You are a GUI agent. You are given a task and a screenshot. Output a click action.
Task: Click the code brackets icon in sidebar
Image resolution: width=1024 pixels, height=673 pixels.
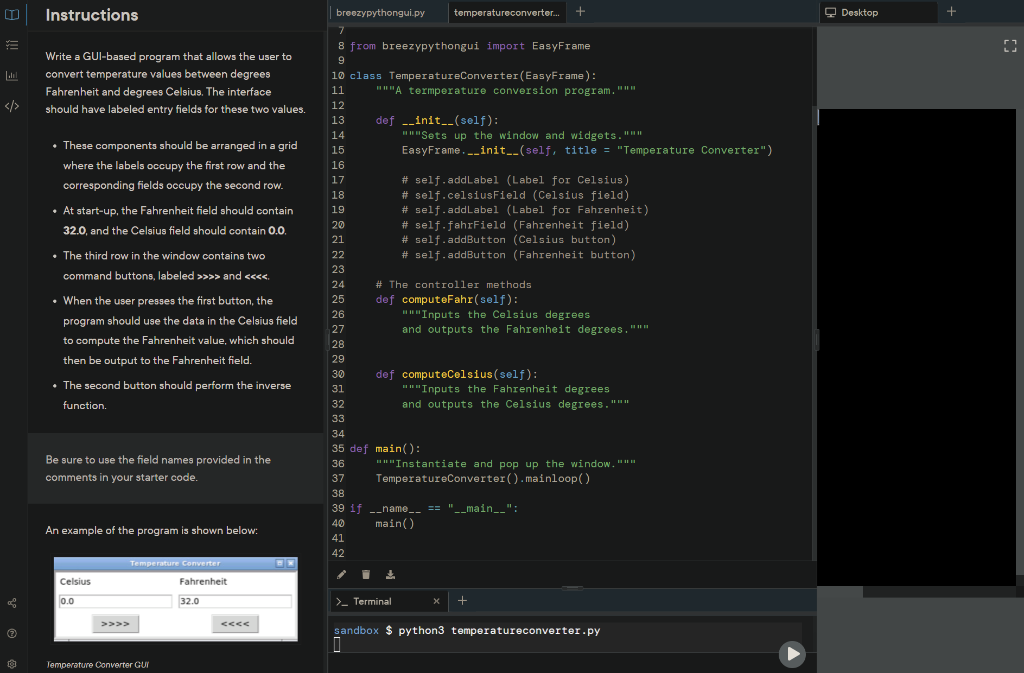[x=12, y=106]
